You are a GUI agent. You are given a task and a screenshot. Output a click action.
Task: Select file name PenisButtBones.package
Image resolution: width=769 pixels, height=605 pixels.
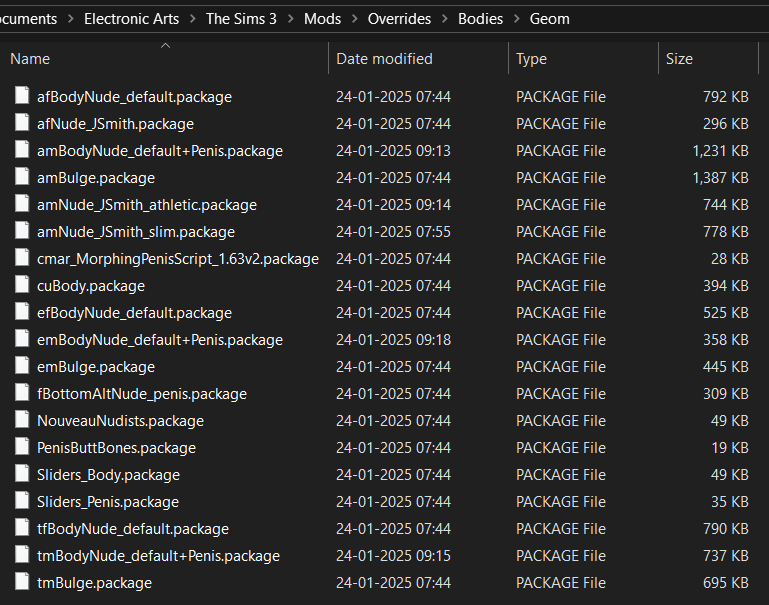click(117, 448)
